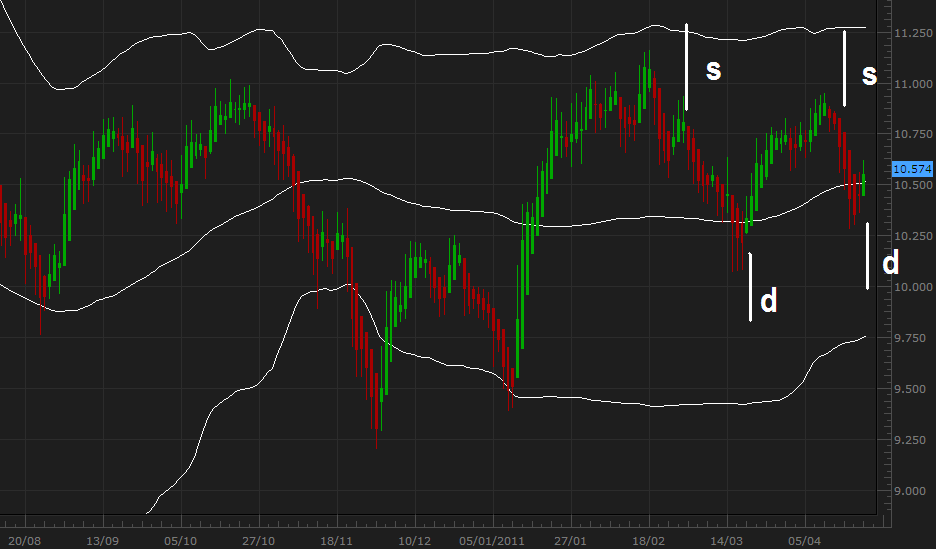Select the 27/01 date axis label

pos(571,541)
